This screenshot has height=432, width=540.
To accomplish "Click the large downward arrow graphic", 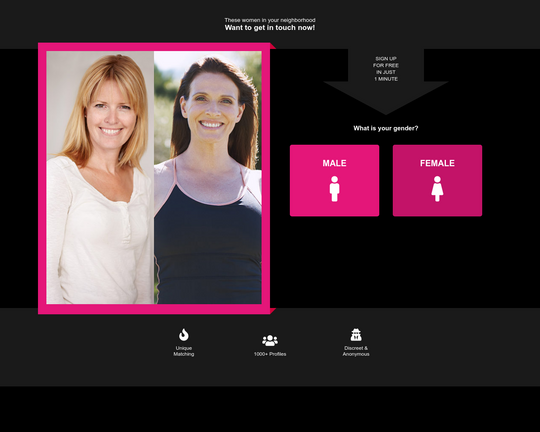I will [x=386, y=82].
